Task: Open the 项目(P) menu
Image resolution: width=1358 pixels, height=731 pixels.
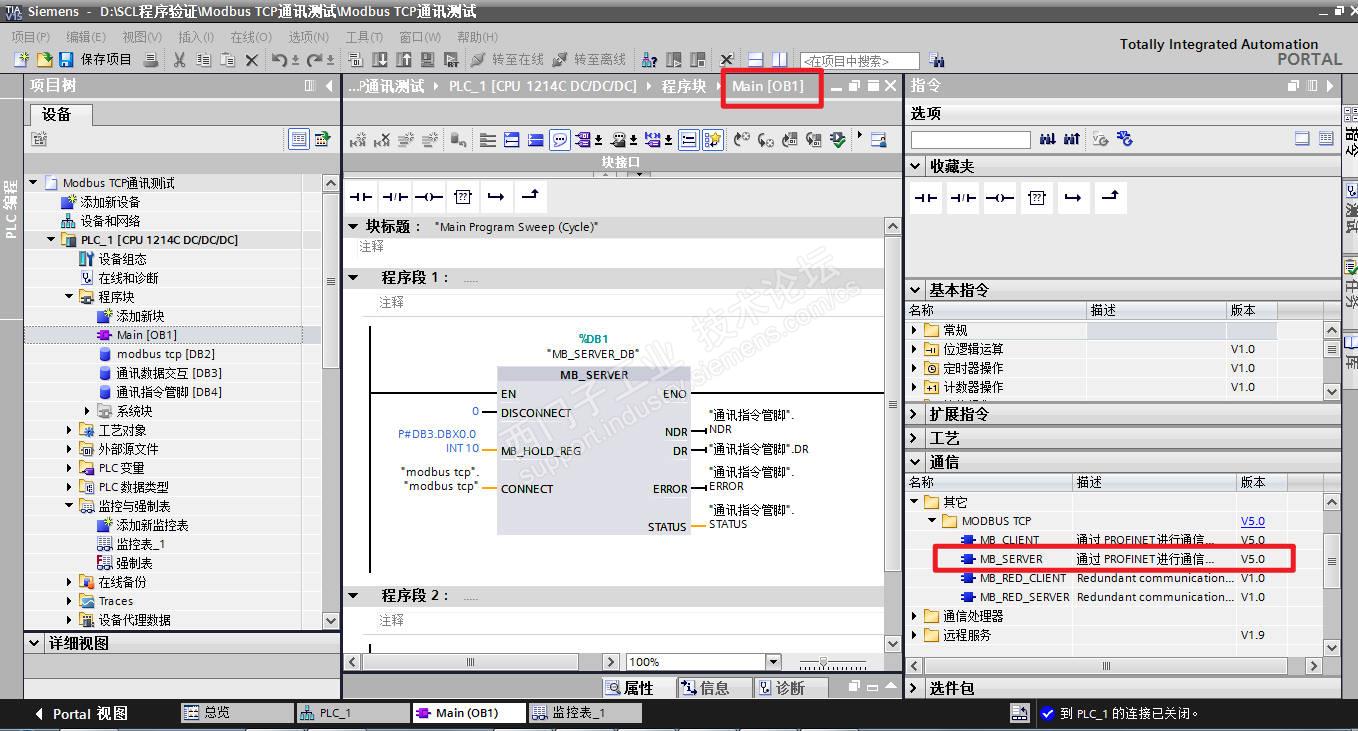Action: click(x=31, y=37)
